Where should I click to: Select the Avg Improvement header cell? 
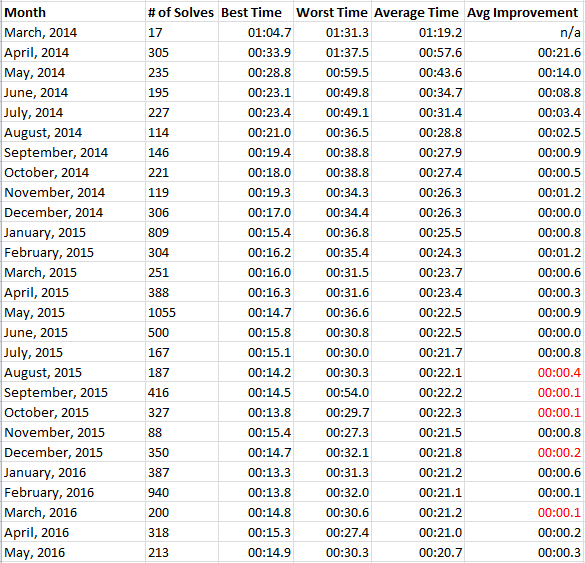tap(524, 12)
